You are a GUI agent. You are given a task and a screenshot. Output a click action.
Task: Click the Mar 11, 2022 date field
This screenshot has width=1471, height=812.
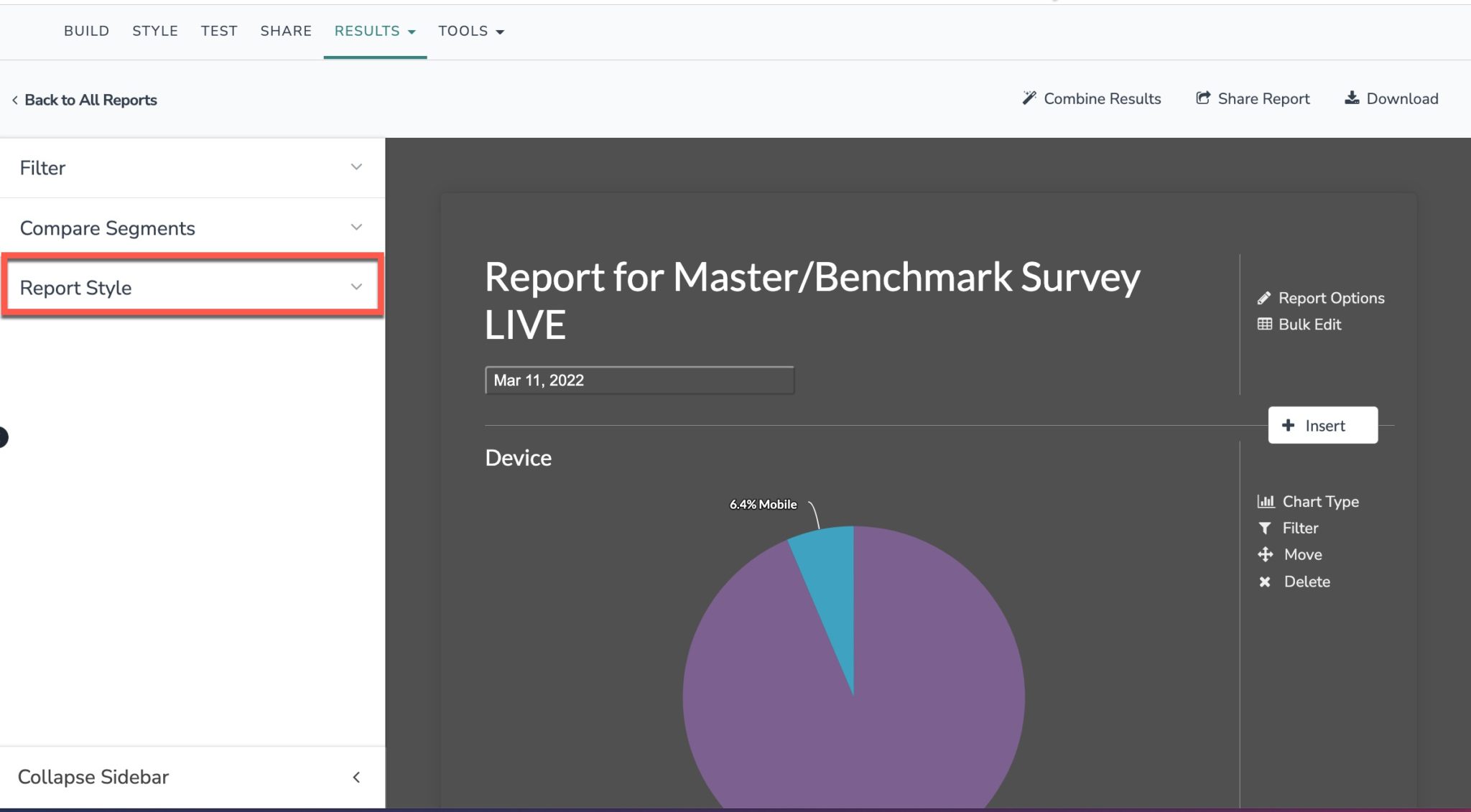coord(639,380)
